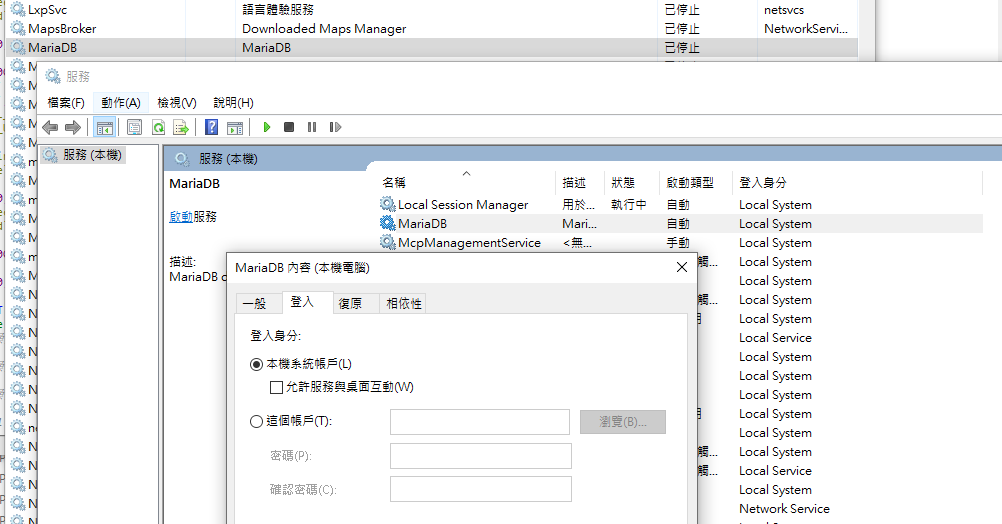This screenshot has height=524, width=1002.
Task: Click the Back arrow in Services toolbar
Action: 50,127
